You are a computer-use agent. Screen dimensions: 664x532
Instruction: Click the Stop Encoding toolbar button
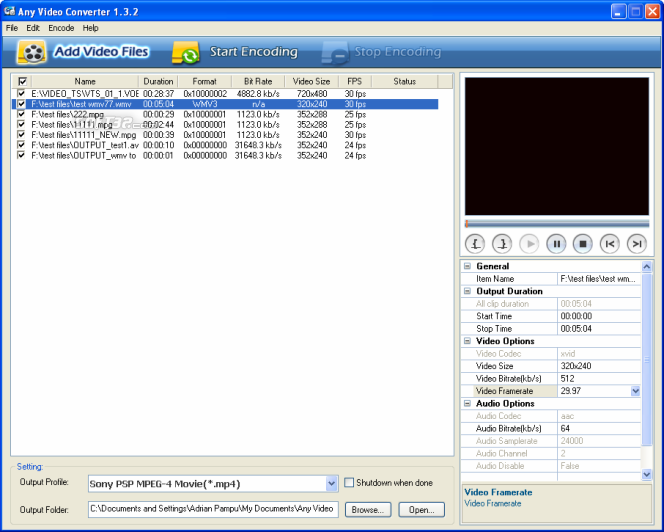(381, 52)
